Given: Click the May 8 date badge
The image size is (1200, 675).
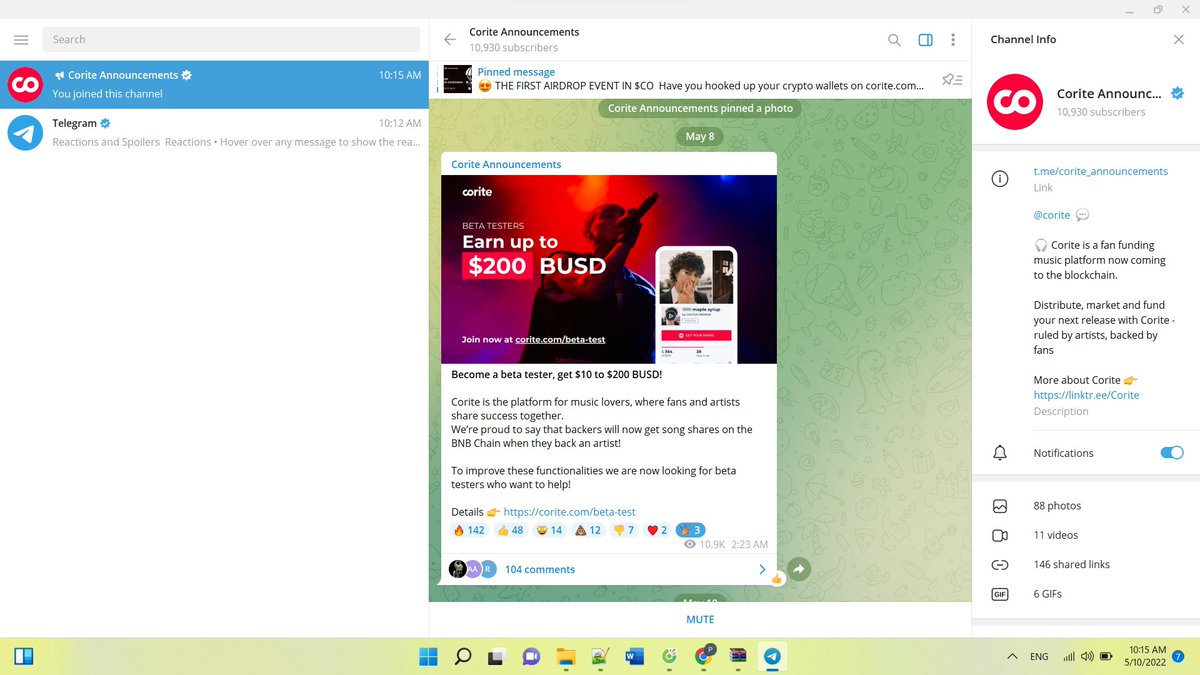Looking at the screenshot, I should click(x=700, y=136).
